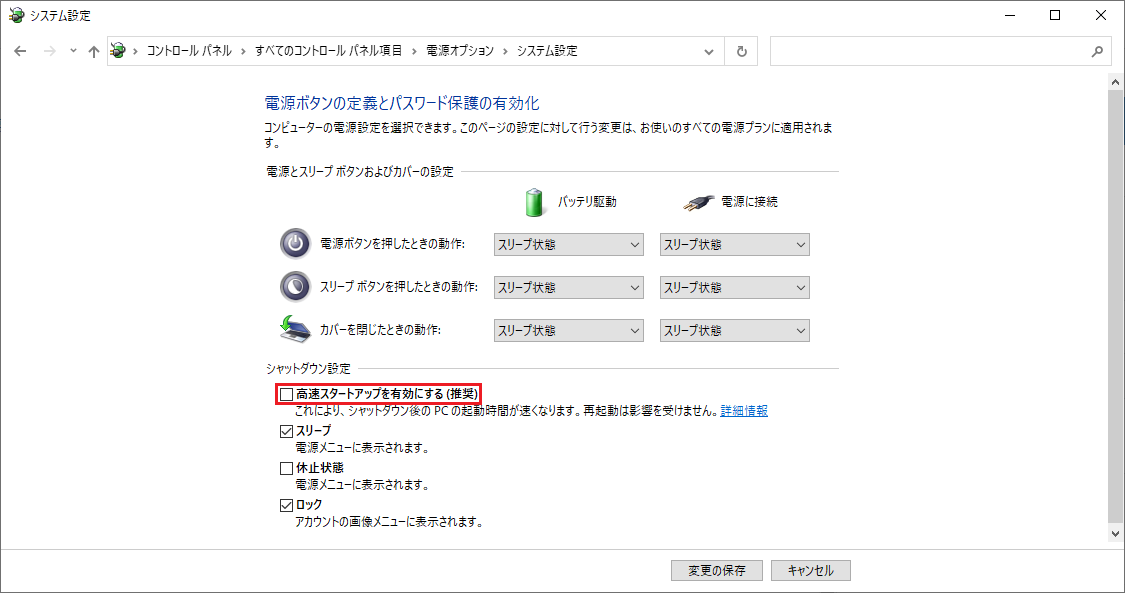Click the sleep button moon icon

(295, 287)
